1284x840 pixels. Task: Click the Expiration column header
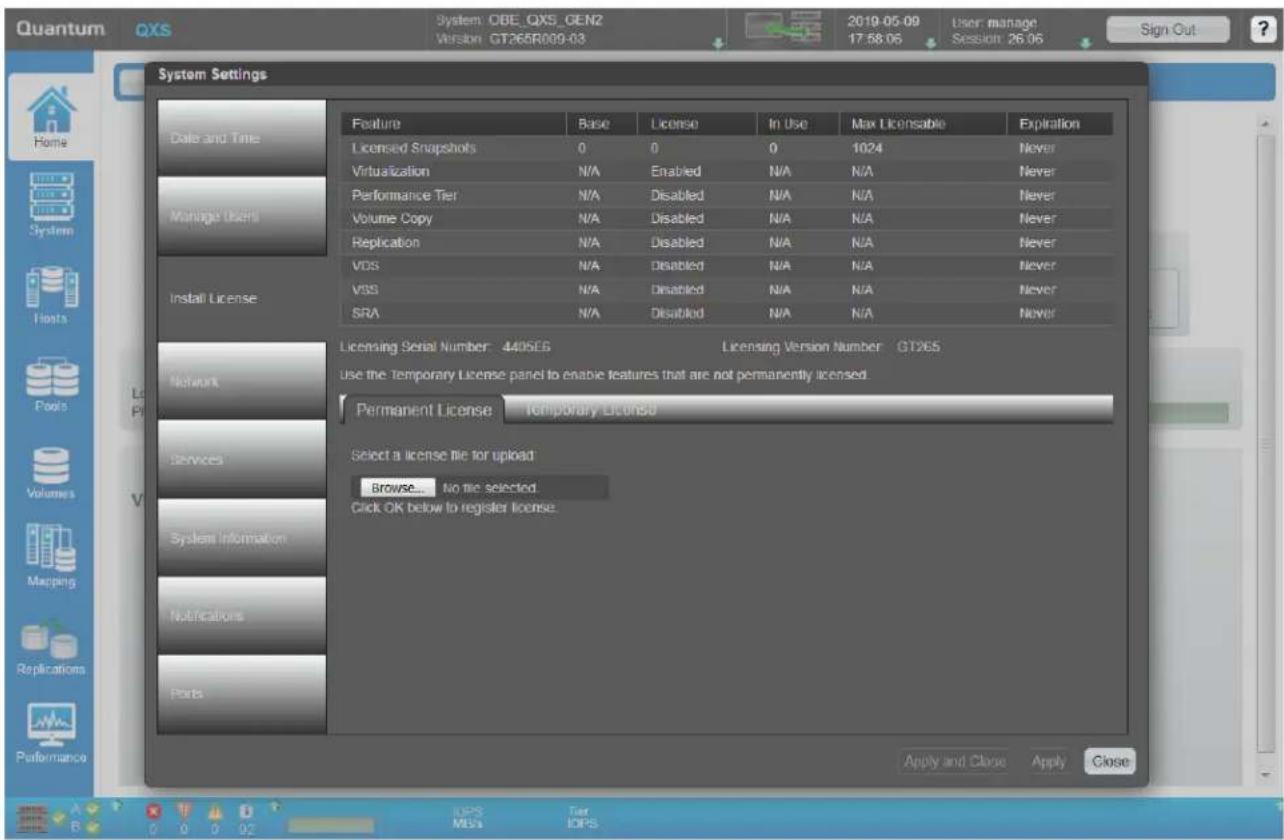tap(1059, 124)
